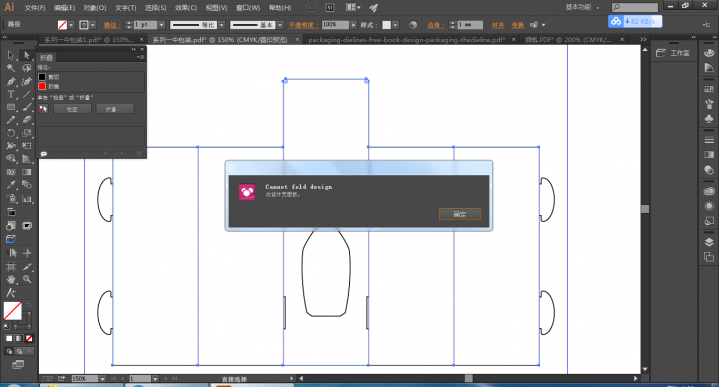Toggle the none-color mode button under swatches
Viewport: 719px width, 387px height.
click(29, 338)
